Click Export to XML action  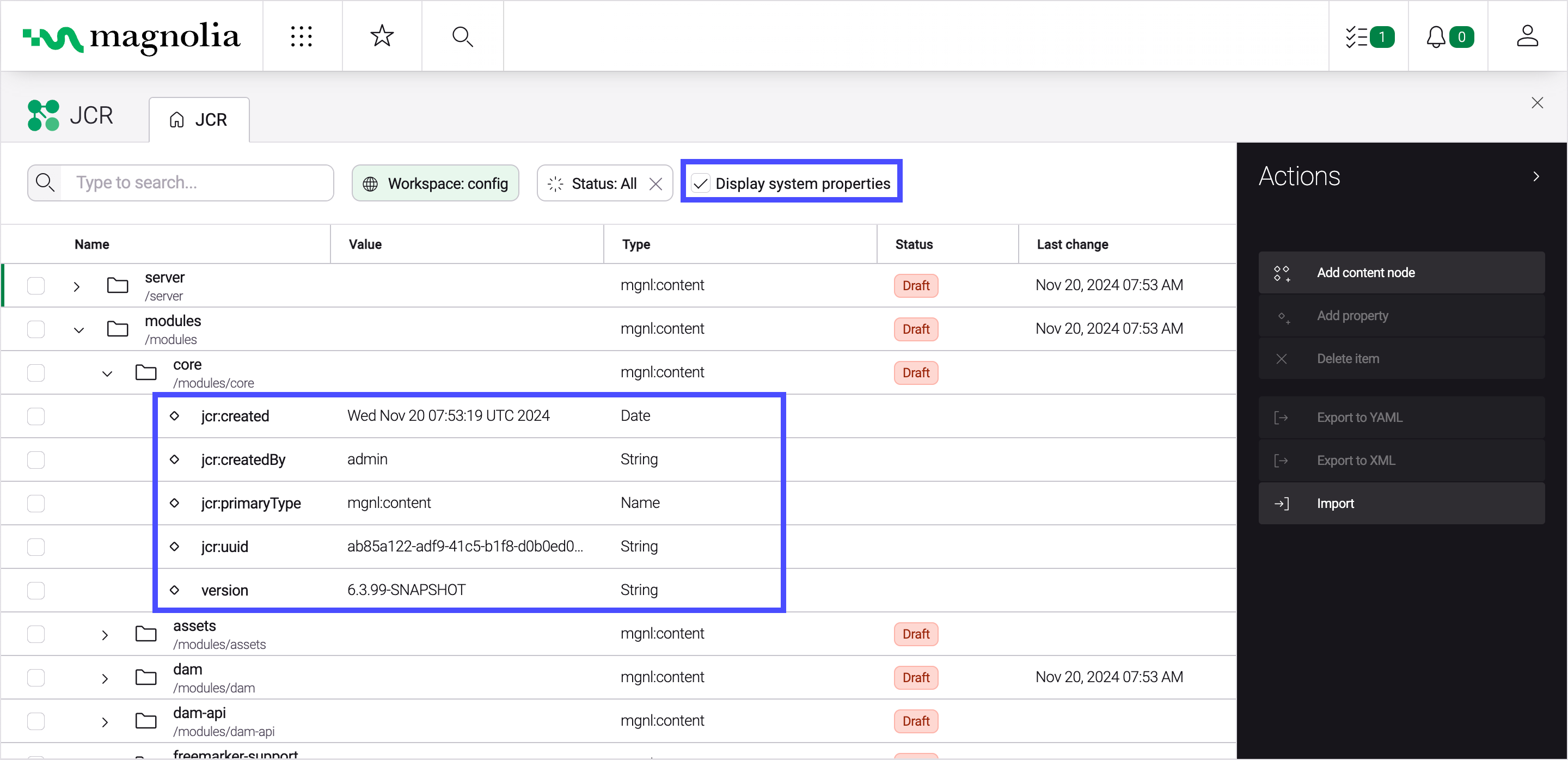coord(1401,461)
